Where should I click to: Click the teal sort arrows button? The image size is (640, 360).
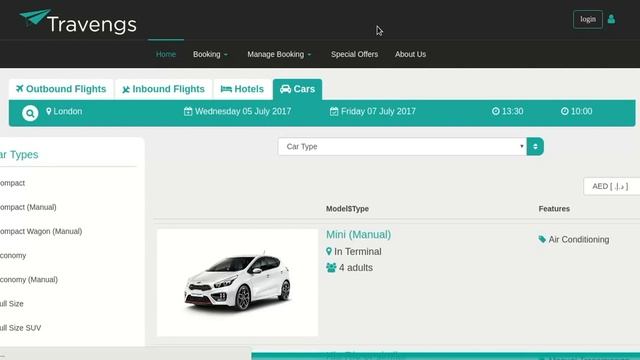pyautogui.click(x=535, y=147)
